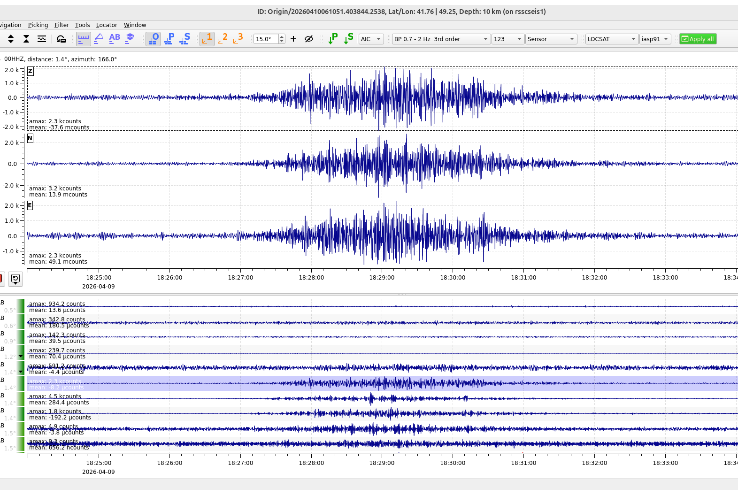This screenshot has width=738, height=490.
Task: Click the 18:31:00 label on upper time axis
Action: (523, 278)
